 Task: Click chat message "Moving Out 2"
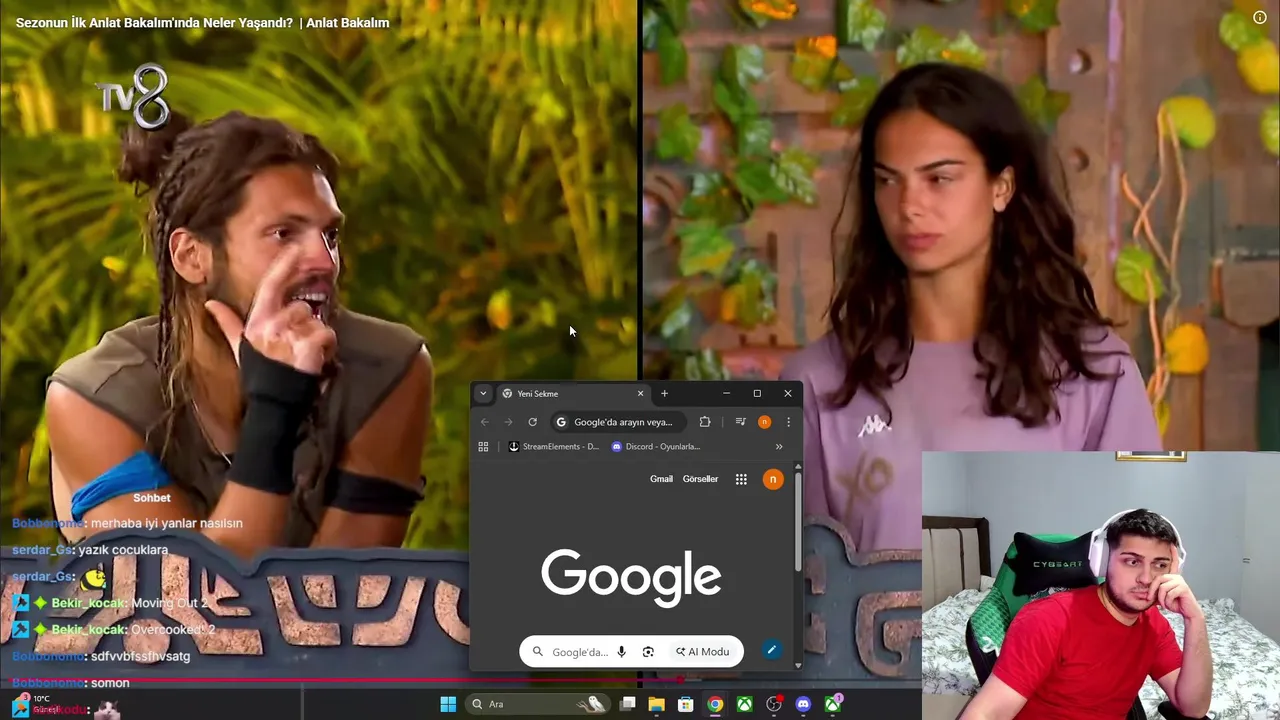pyautogui.click(x=170, y=603)
